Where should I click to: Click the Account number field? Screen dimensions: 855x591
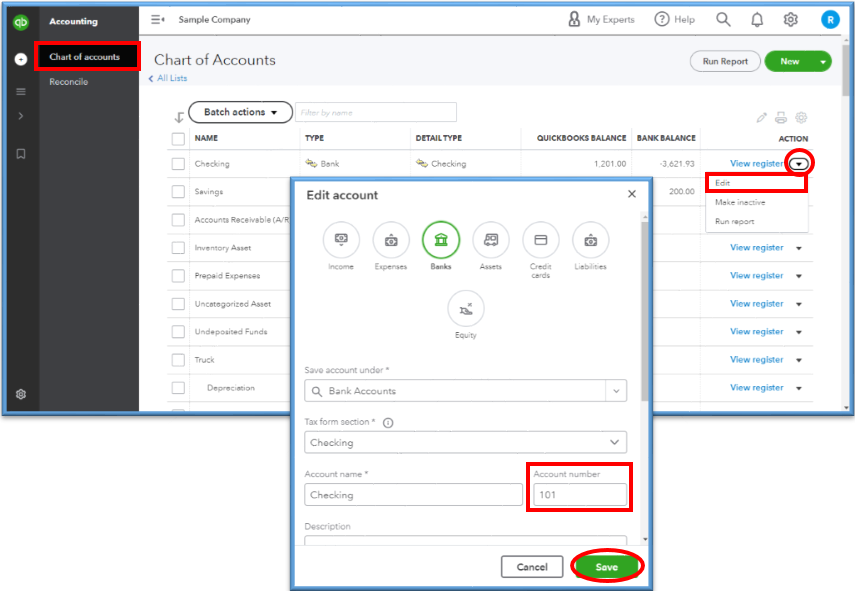click(580, 494)
